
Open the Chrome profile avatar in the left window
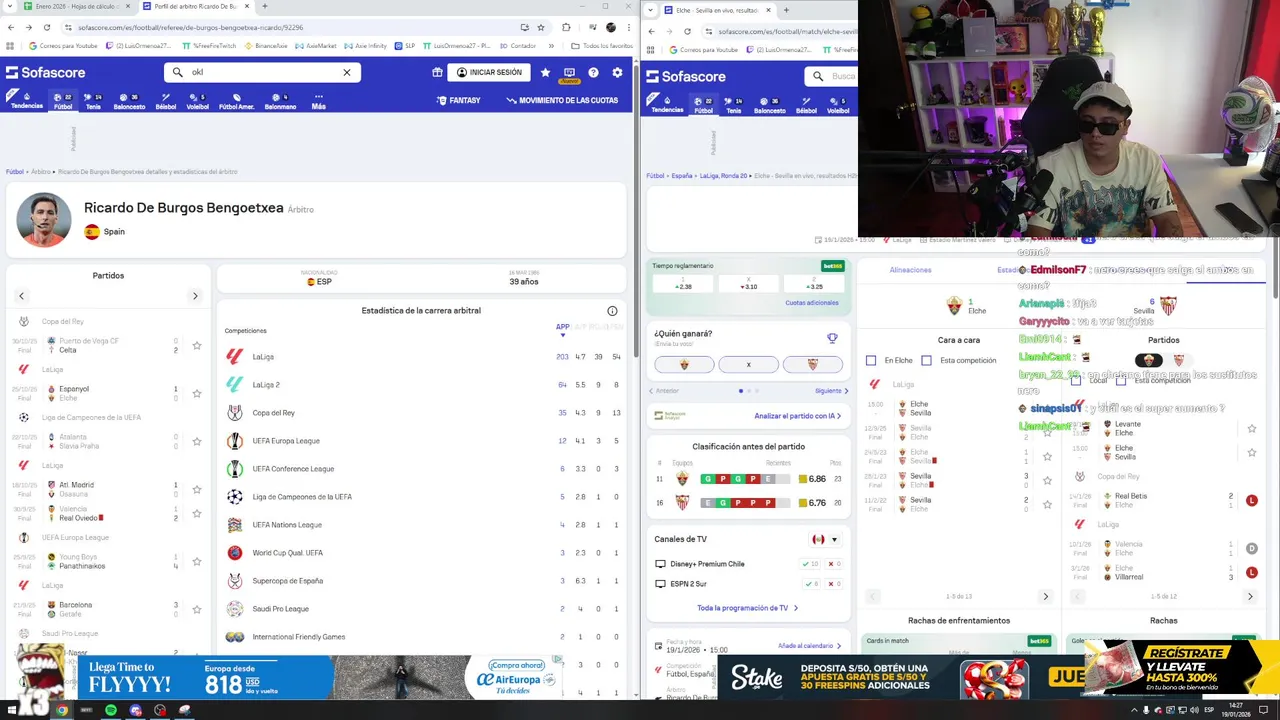click(x=611, y=27)
